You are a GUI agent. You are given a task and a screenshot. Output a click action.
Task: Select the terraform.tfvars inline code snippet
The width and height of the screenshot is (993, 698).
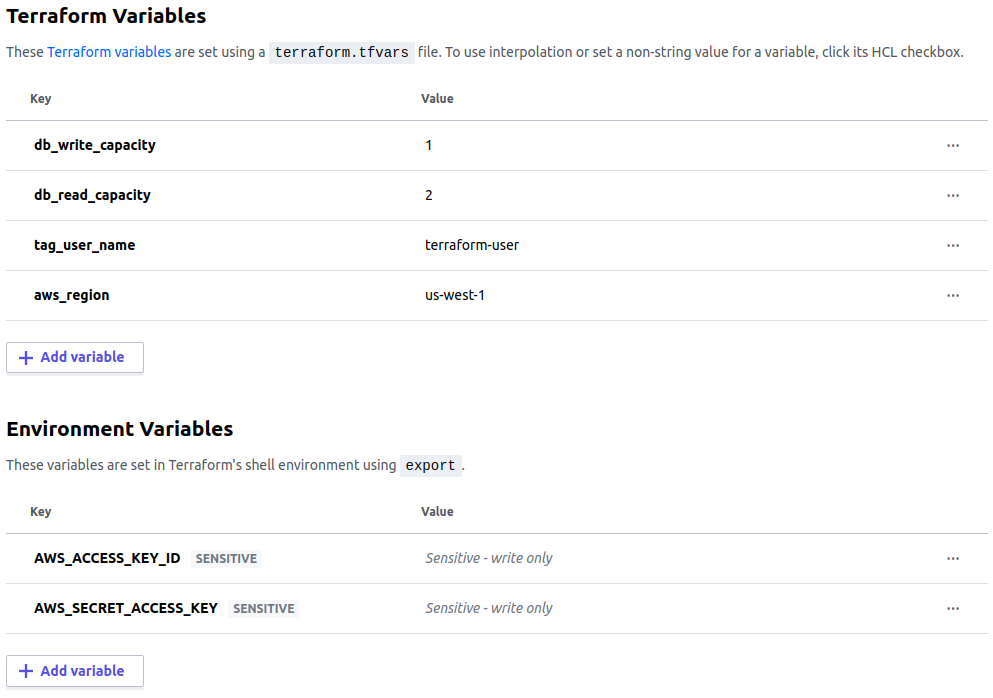pyautogui.click(x=342, y=52)
